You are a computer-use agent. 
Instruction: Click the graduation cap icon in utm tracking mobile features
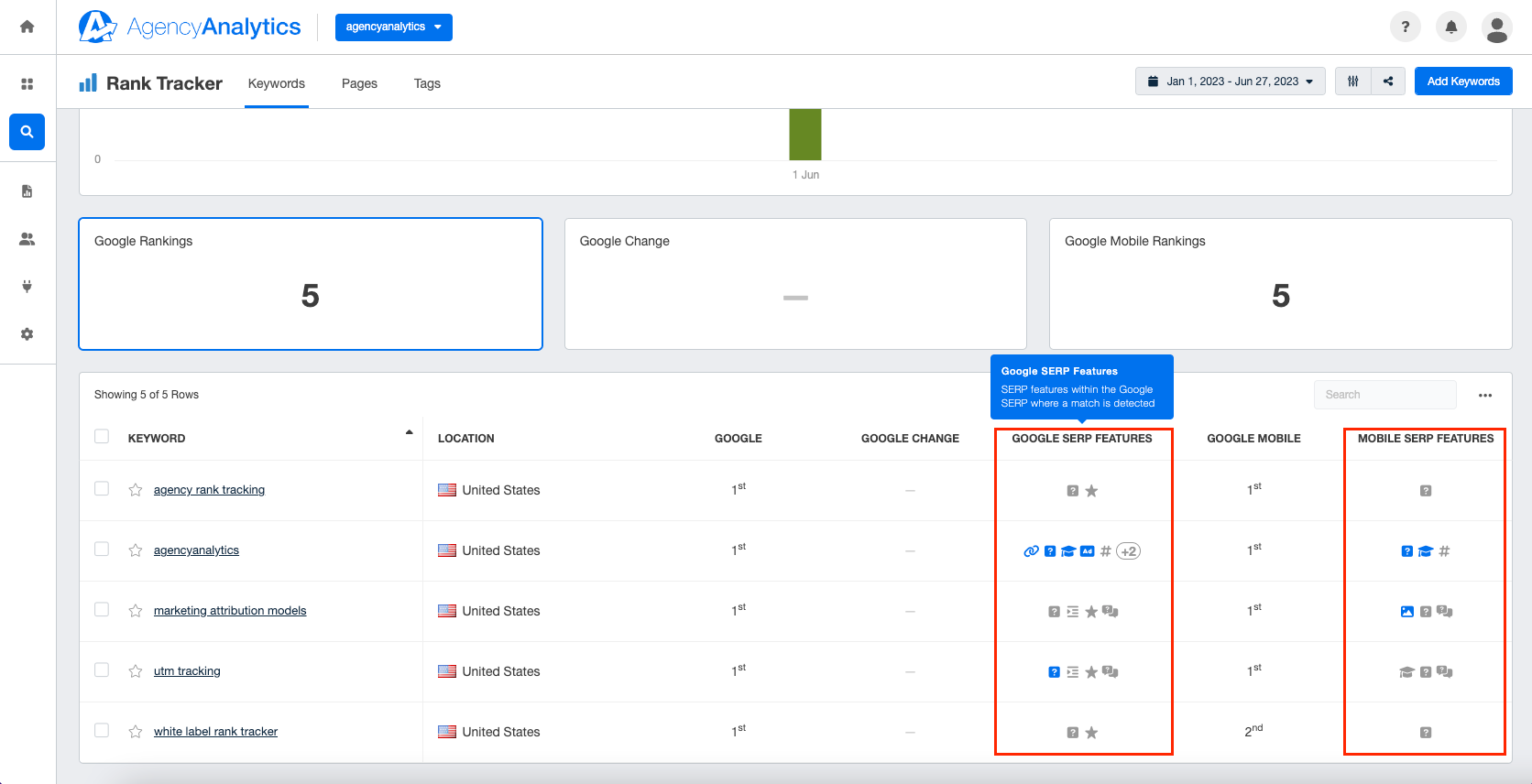[x=1407, y=672]
